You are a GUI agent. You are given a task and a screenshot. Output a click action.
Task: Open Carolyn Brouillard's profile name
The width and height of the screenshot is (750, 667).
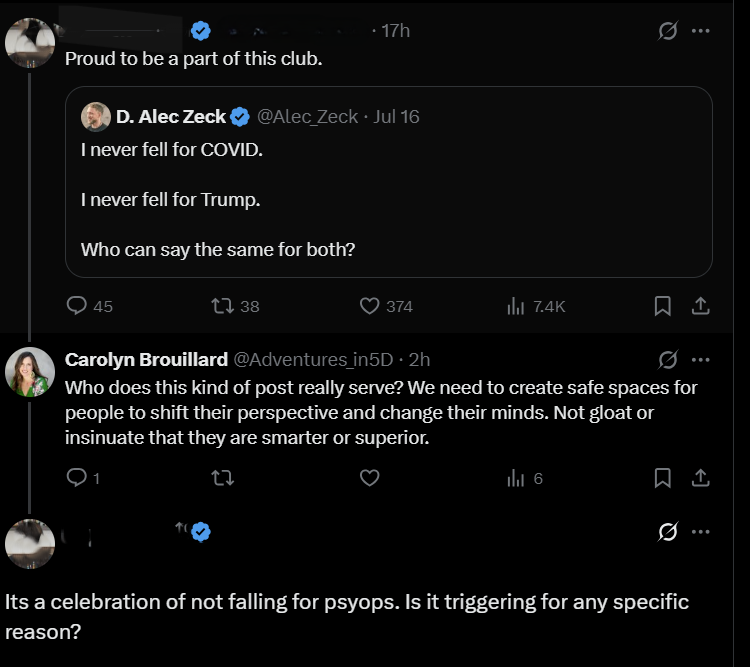(x=144, y=359)
